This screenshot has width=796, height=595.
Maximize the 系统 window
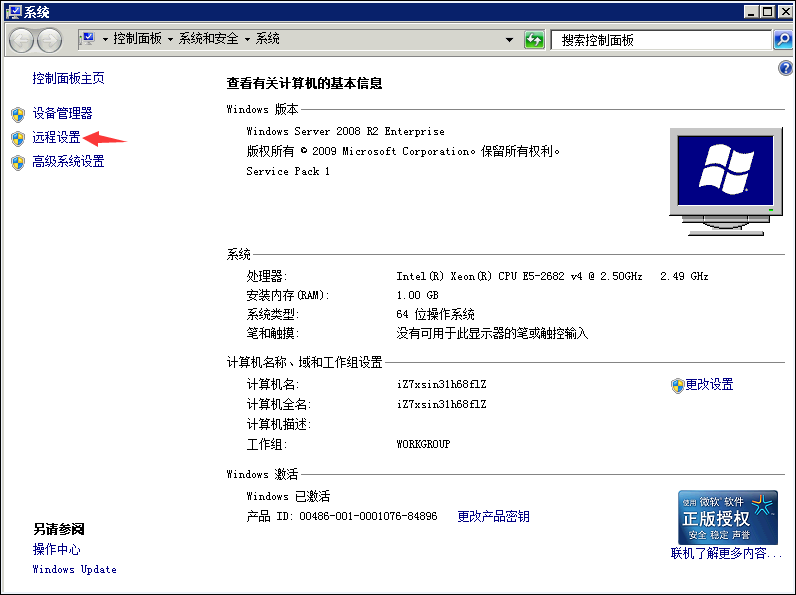(x=768, y=11)
